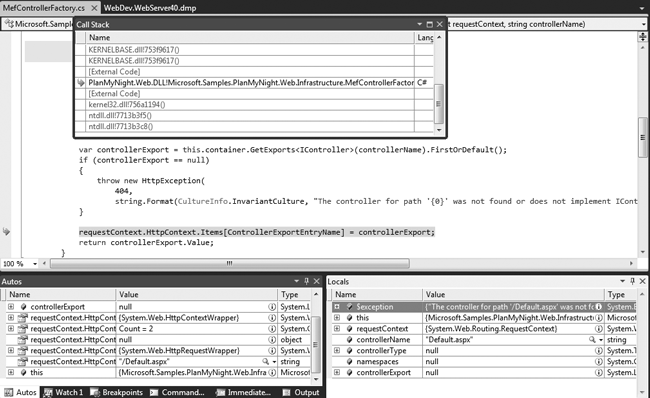Maximize the Call Stack window

tap(429, 24)
